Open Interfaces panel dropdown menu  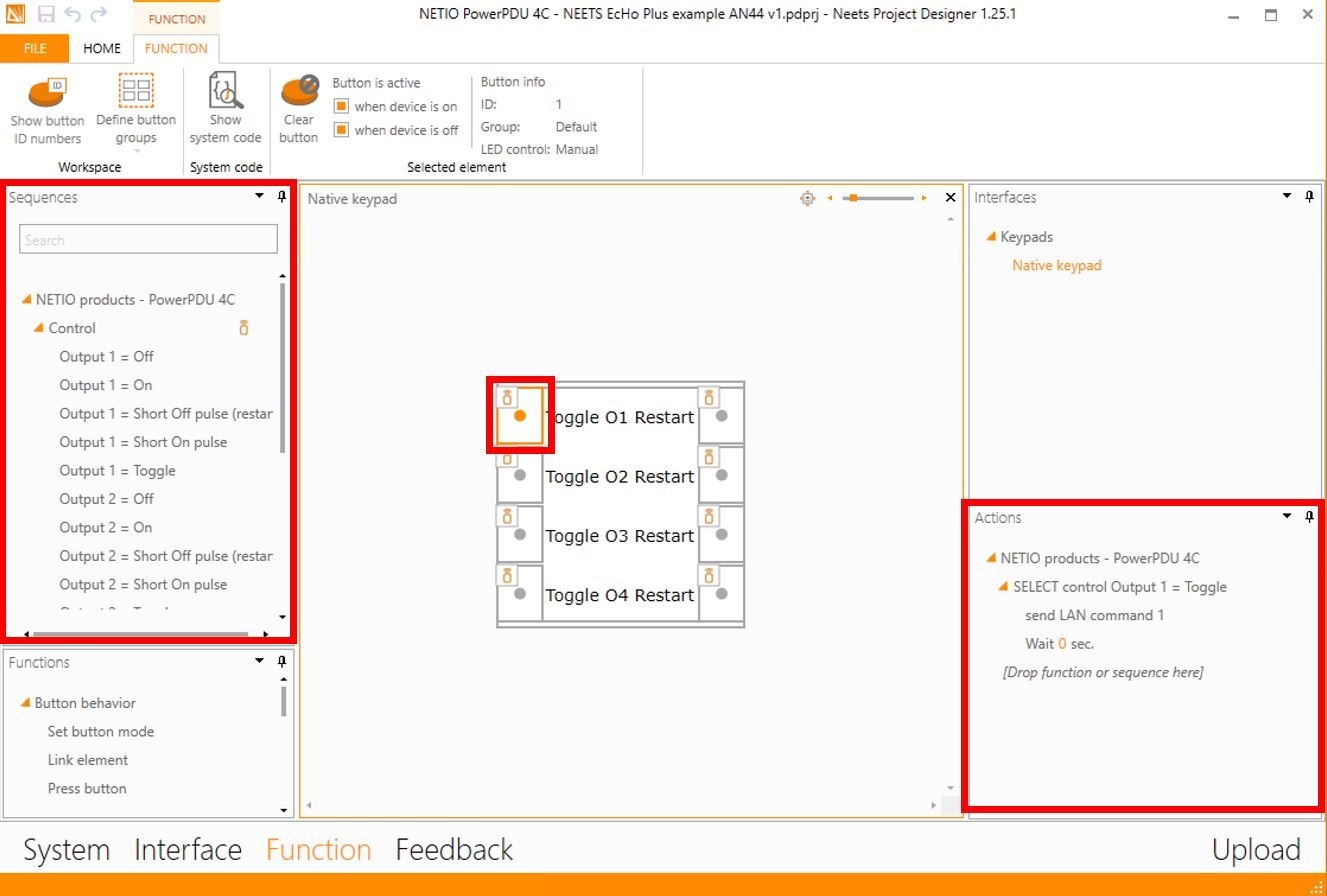pos(1287,196)
